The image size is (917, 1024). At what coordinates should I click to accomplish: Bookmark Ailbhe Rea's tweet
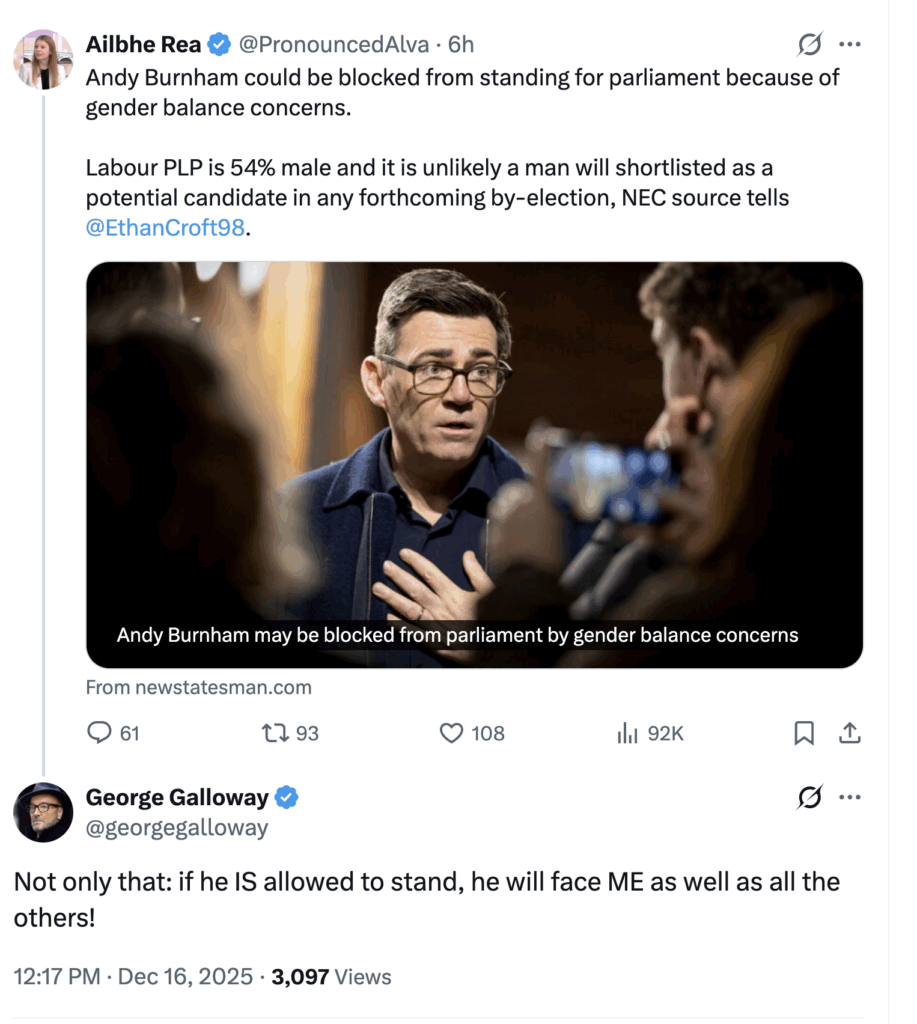pyautogui.click(x=803, y=734)
